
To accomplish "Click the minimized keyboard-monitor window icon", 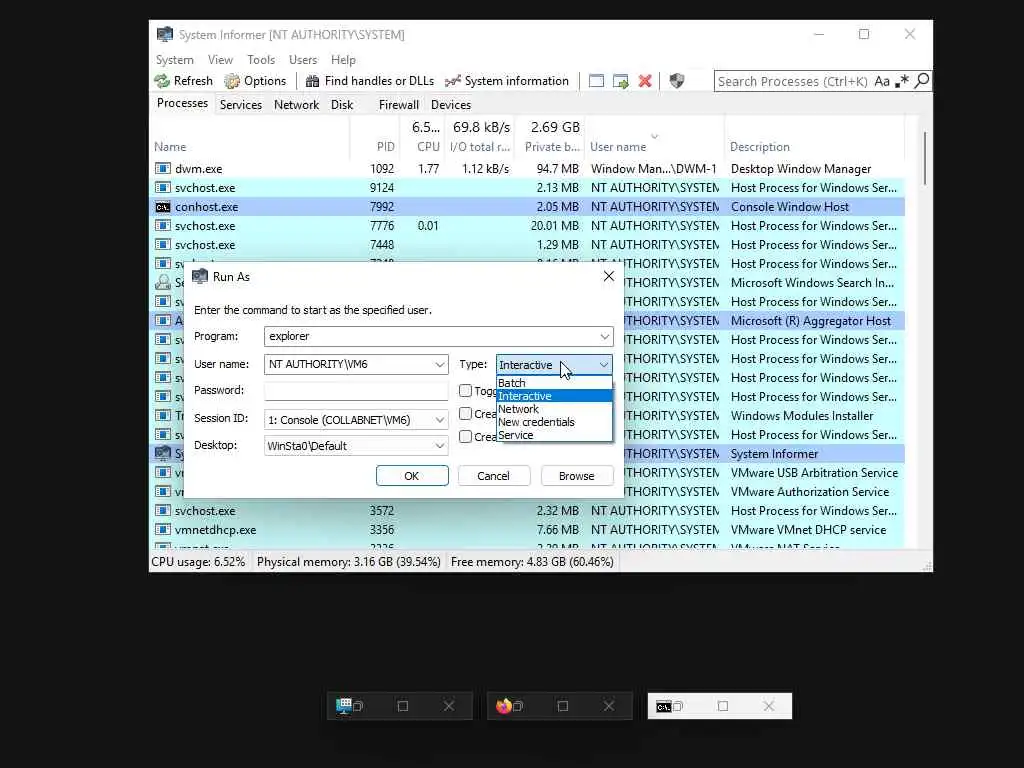I will [344, 706].
